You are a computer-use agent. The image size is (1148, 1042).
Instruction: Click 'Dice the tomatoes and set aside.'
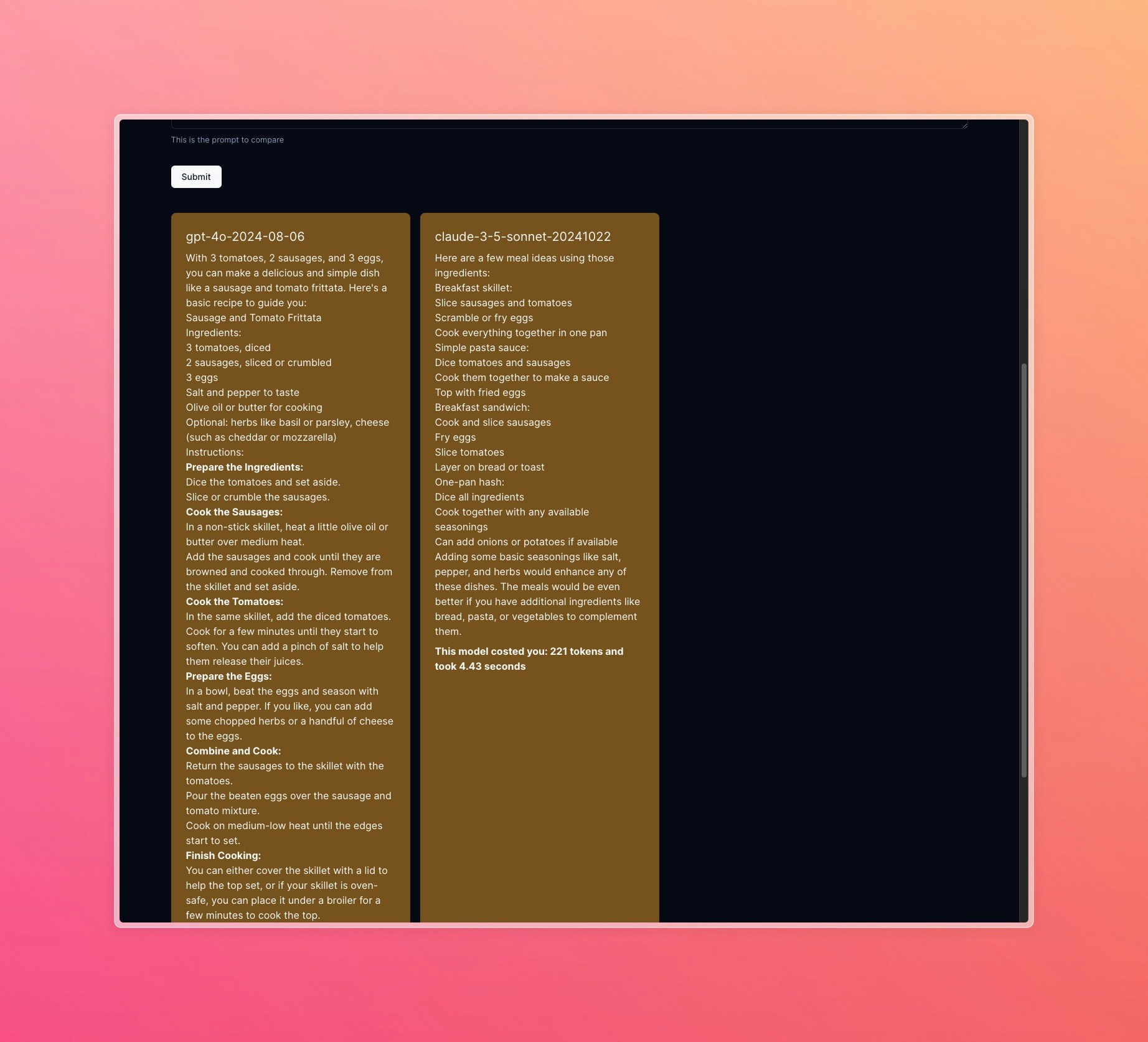click(x=263, y=482)
